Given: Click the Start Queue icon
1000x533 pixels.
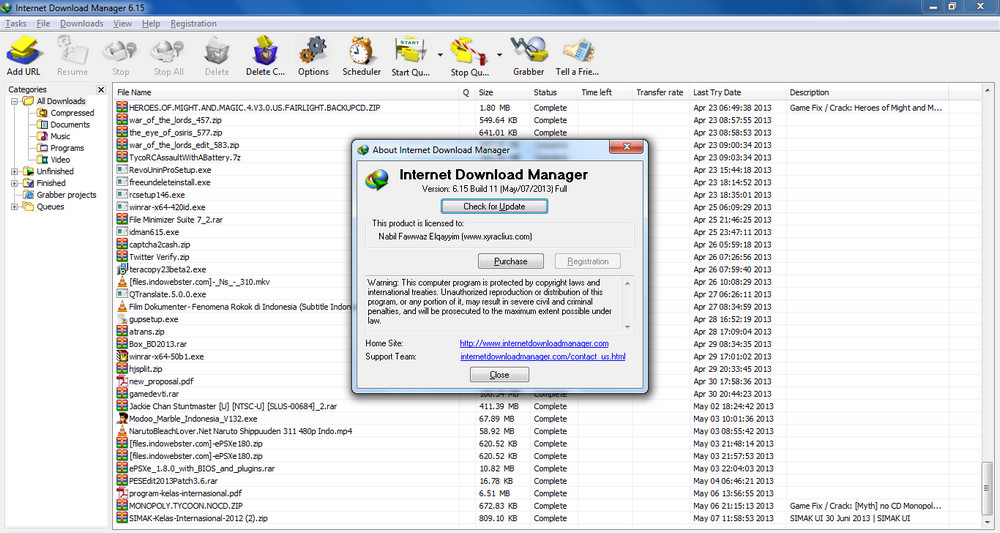Looking at the screenshot, I should point(411,51).
